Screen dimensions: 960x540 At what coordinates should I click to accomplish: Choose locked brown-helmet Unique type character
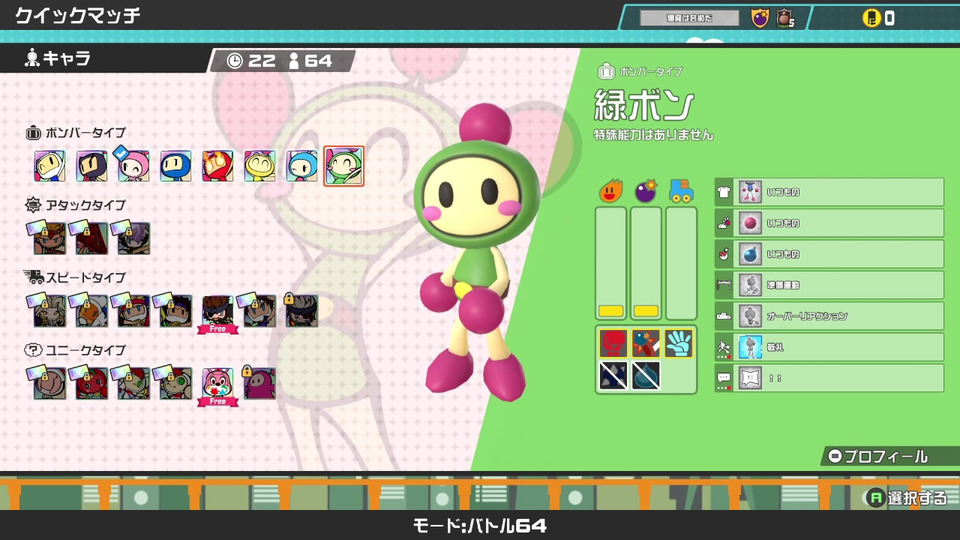pos(50,383)
